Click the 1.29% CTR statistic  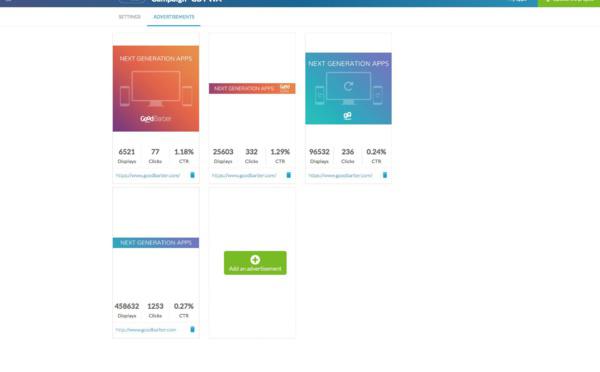point(280,155)
